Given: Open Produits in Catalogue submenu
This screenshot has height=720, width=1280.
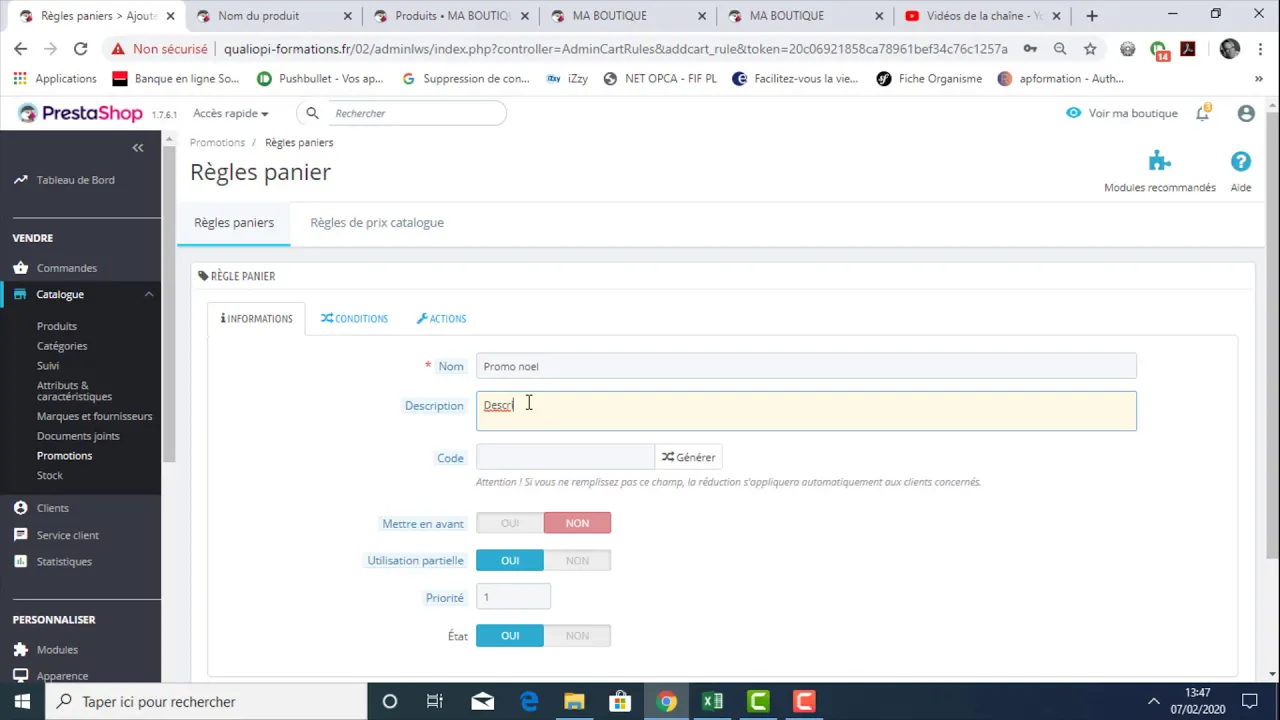Looking at the screenshot, I should (57, 326).
